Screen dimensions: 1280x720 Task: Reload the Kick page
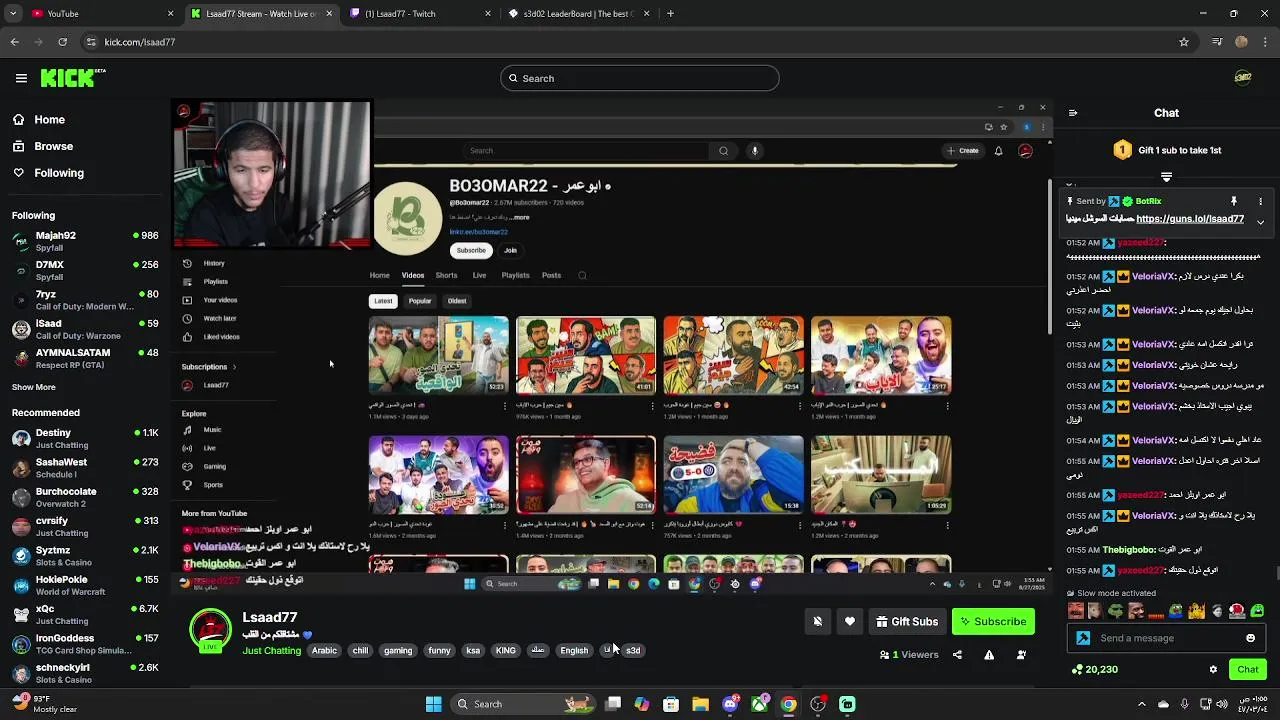click(x=62, y=42)
